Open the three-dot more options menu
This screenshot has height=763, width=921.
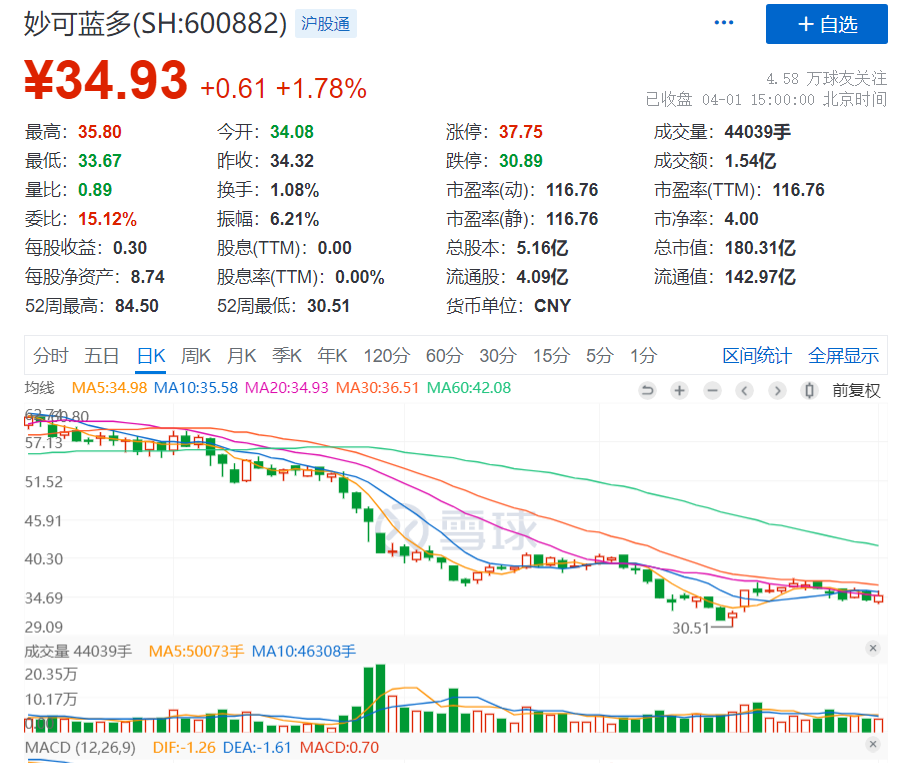click(724, 23)
